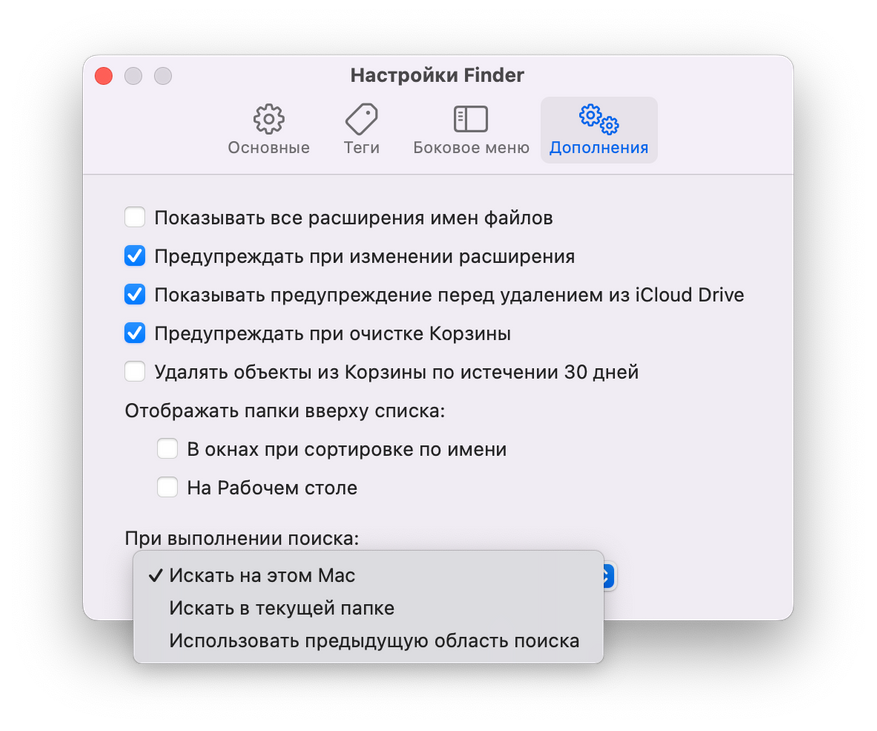Click the Боковое меню sidebar icon
The height and width of the screenshot is (731, 877).
[470, 119]
